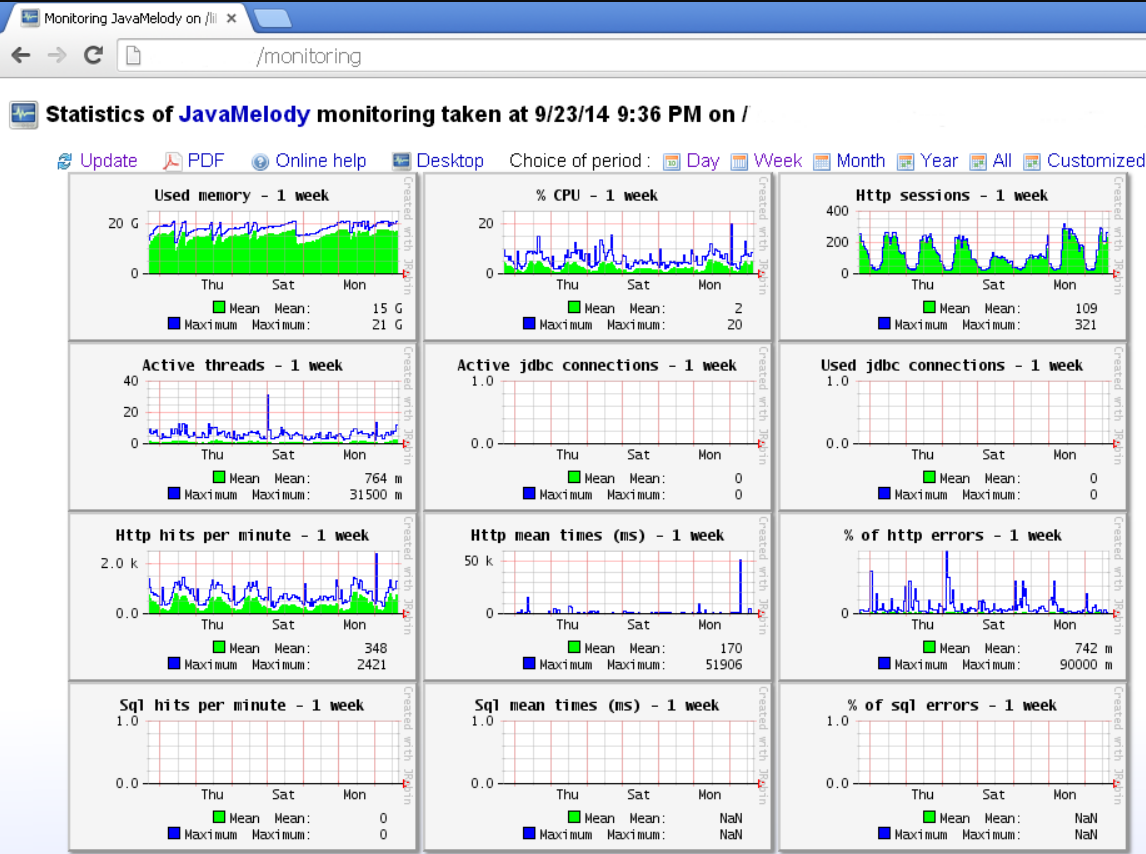Click the Week calendar icon
This screenshot has height=854, width=1146.
click(740, 162)
